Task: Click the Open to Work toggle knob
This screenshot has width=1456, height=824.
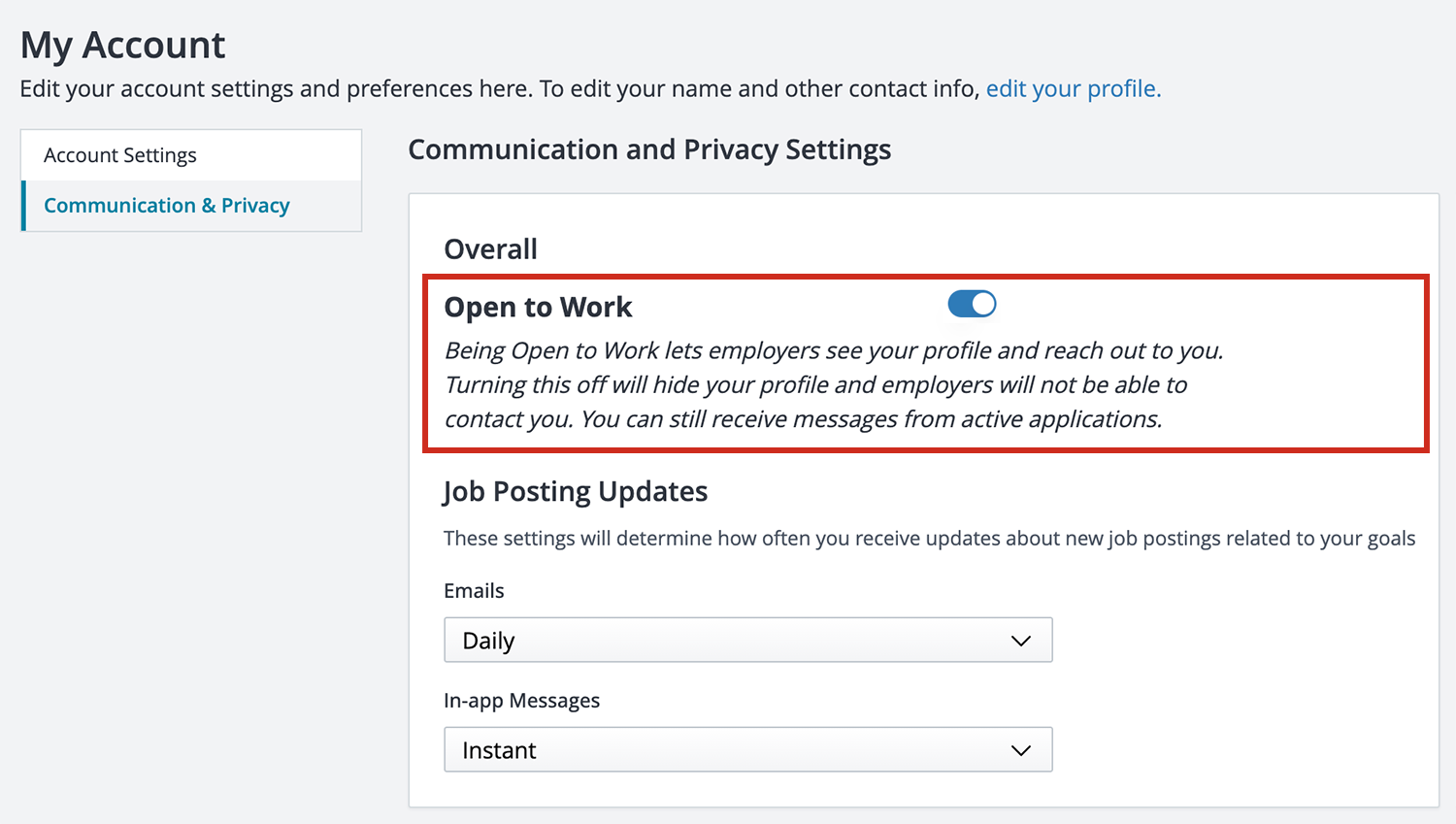Action: 981,304
